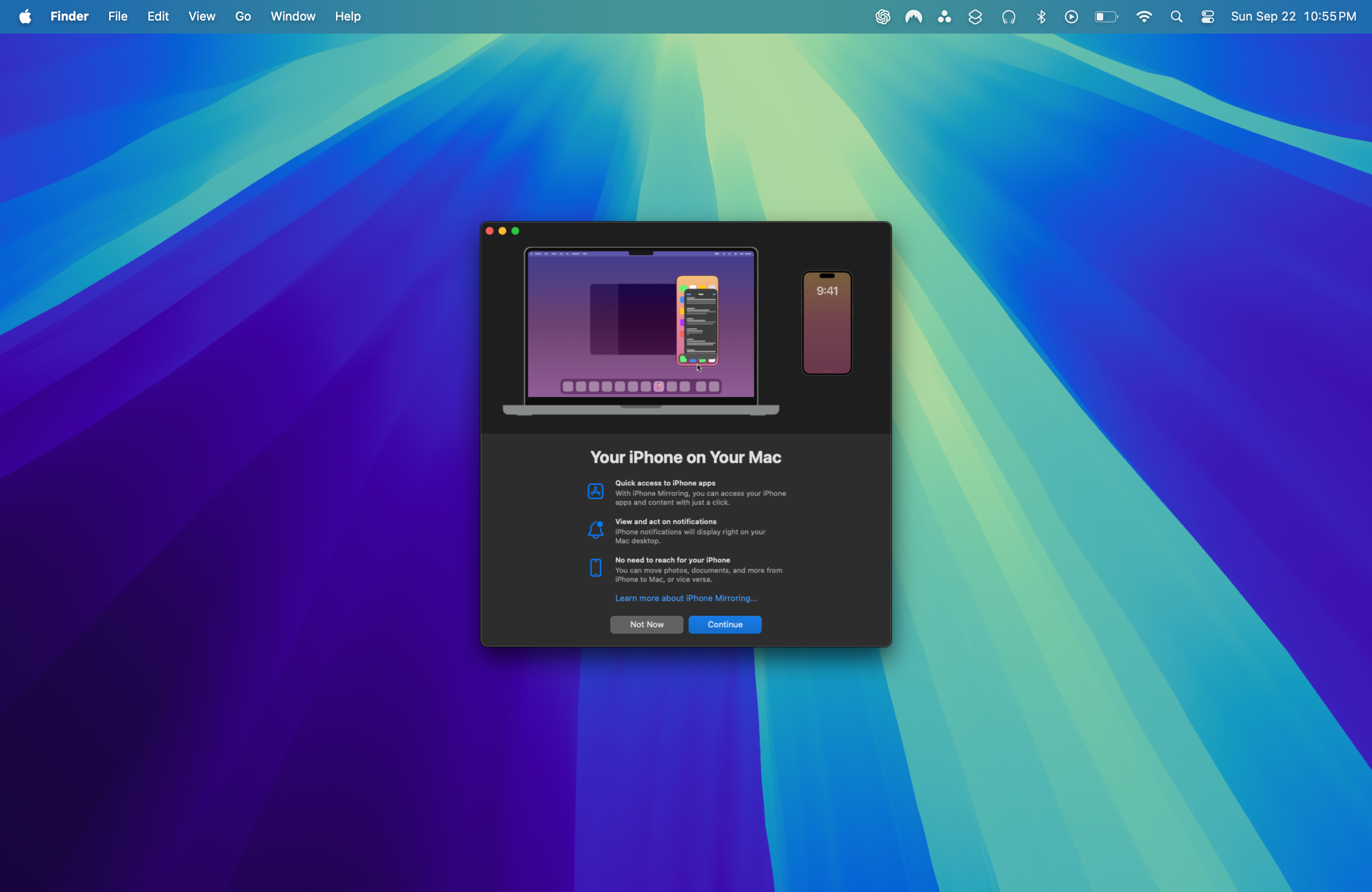Open Learn more about iPhone Mirroring link
Image resolution: width=1372 pixels, height=892 pixels.
686,598
